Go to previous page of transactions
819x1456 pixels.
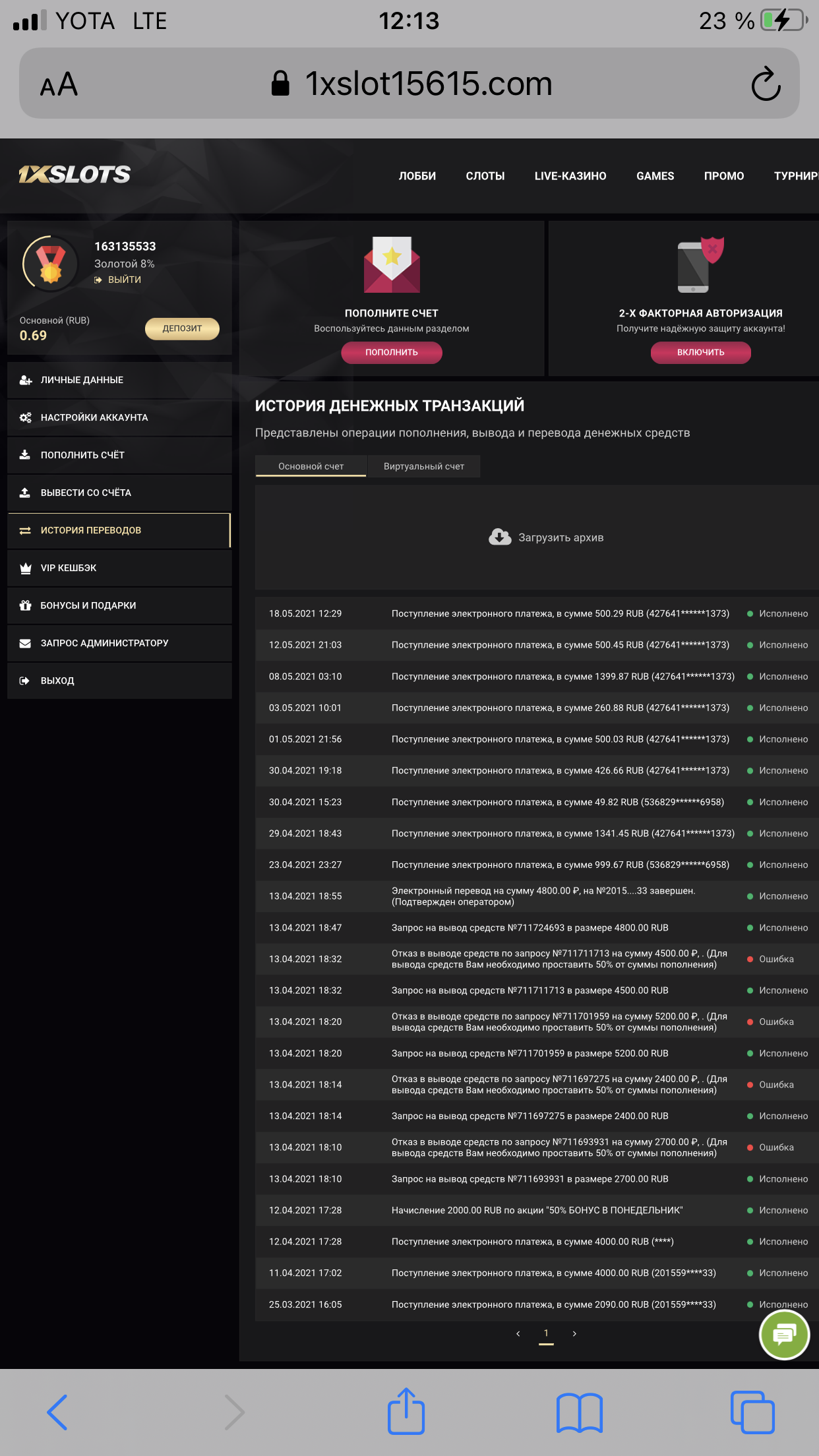[518, 1333]
